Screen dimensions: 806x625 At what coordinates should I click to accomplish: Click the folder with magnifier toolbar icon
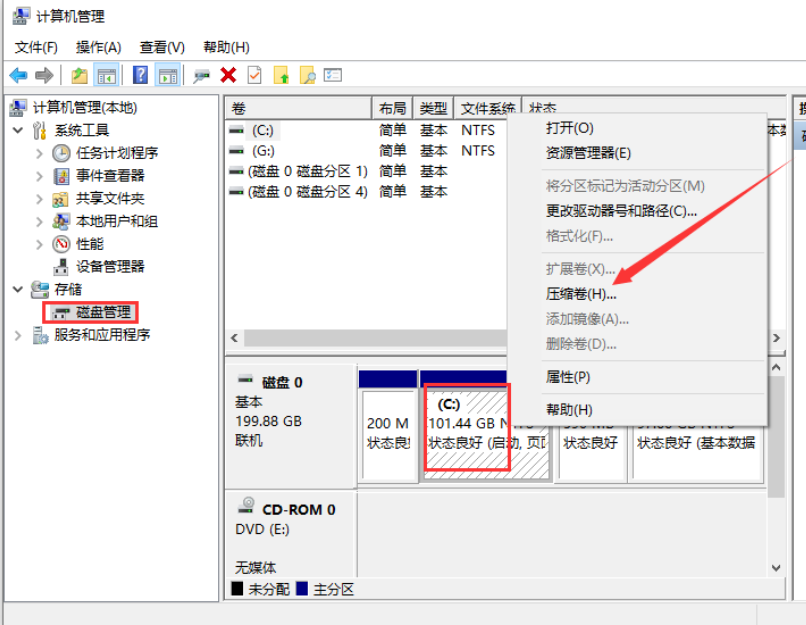point(308,75)
